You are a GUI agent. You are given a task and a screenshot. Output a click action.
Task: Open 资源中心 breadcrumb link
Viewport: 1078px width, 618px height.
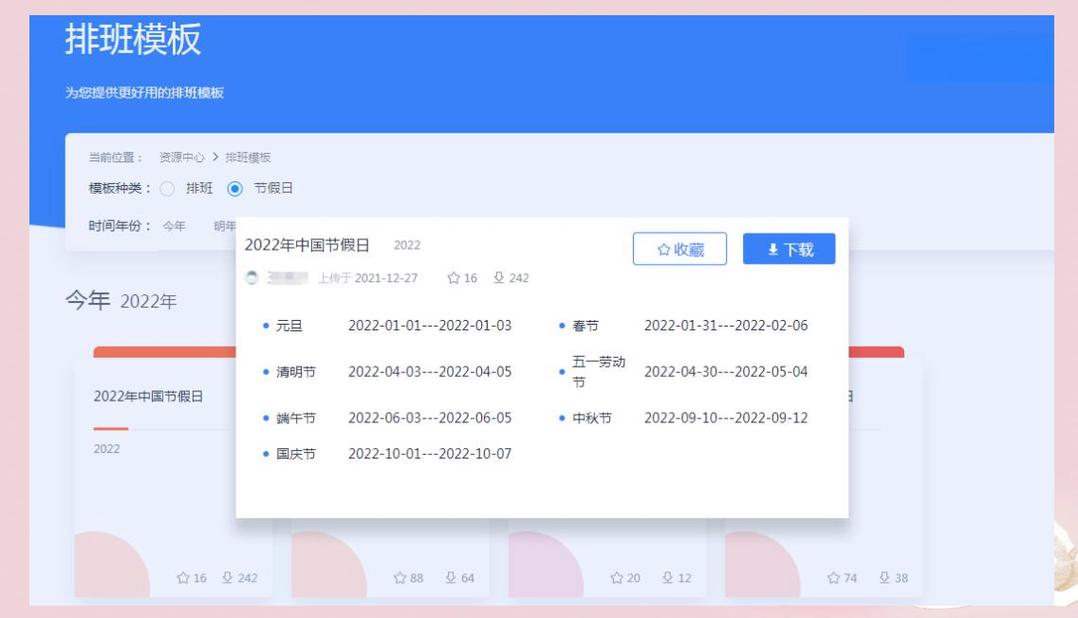182,157
